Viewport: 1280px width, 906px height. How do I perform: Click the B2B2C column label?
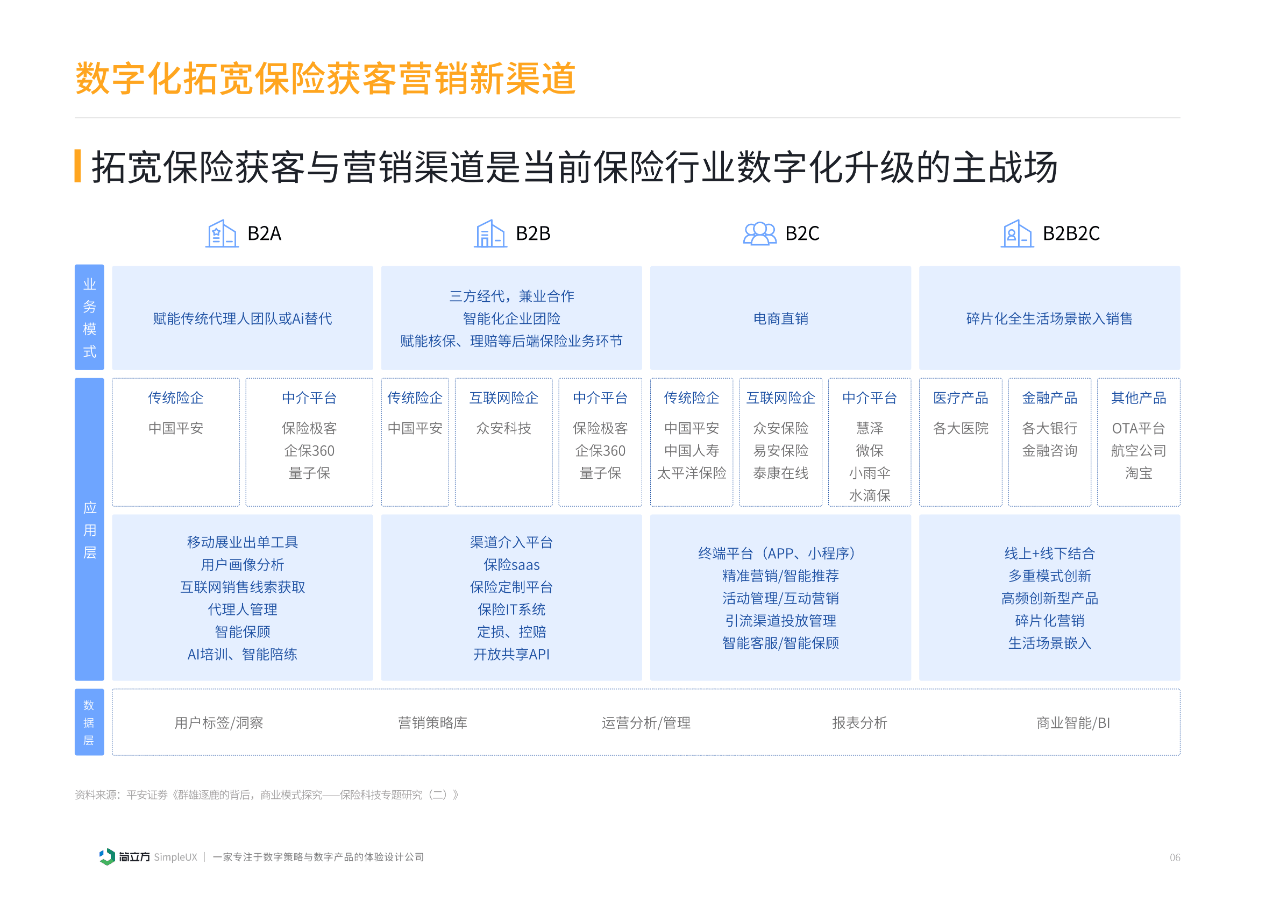coord(1071,234)
